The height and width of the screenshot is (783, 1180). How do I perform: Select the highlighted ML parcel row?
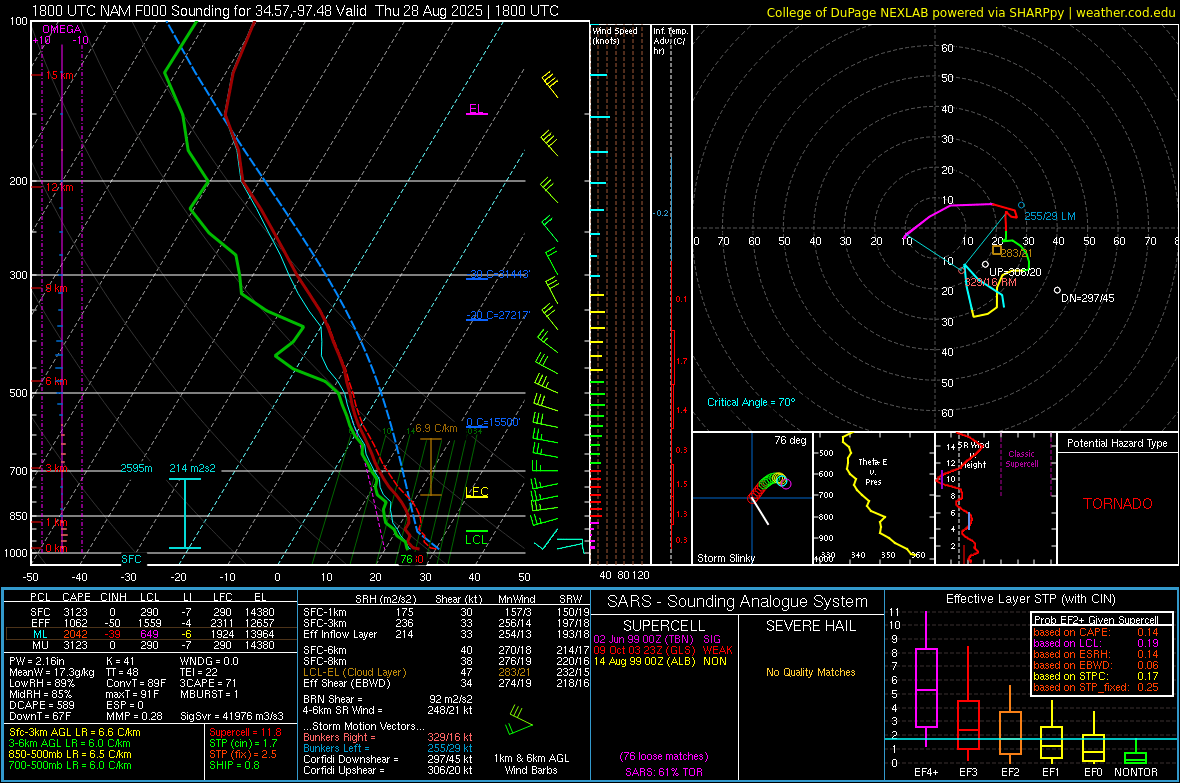click(152, 634)
